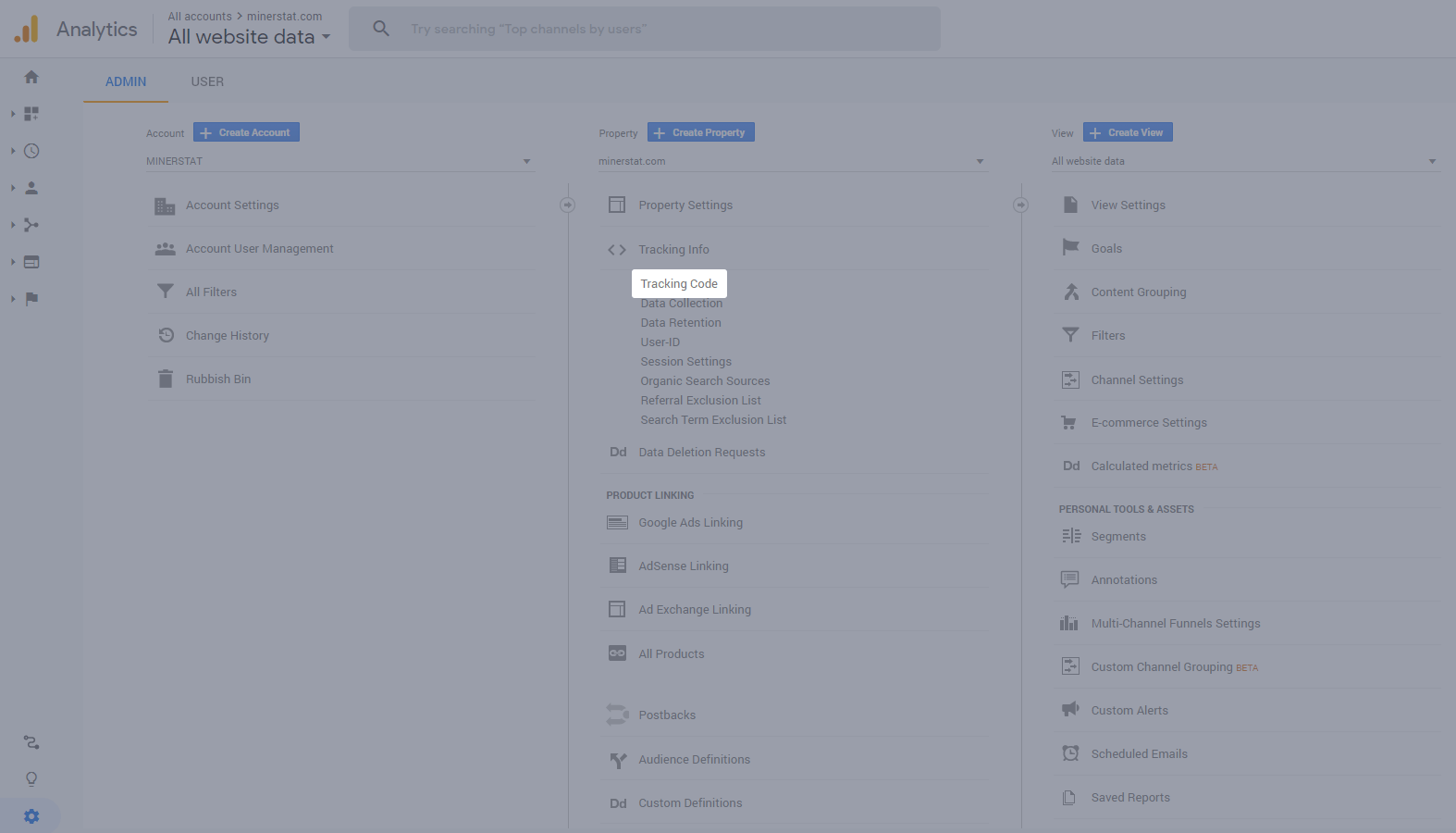Viewport: 1456px width, 833px height.
Task: Expand Audience section arrow in sidebar
Action: click(13, 188)
